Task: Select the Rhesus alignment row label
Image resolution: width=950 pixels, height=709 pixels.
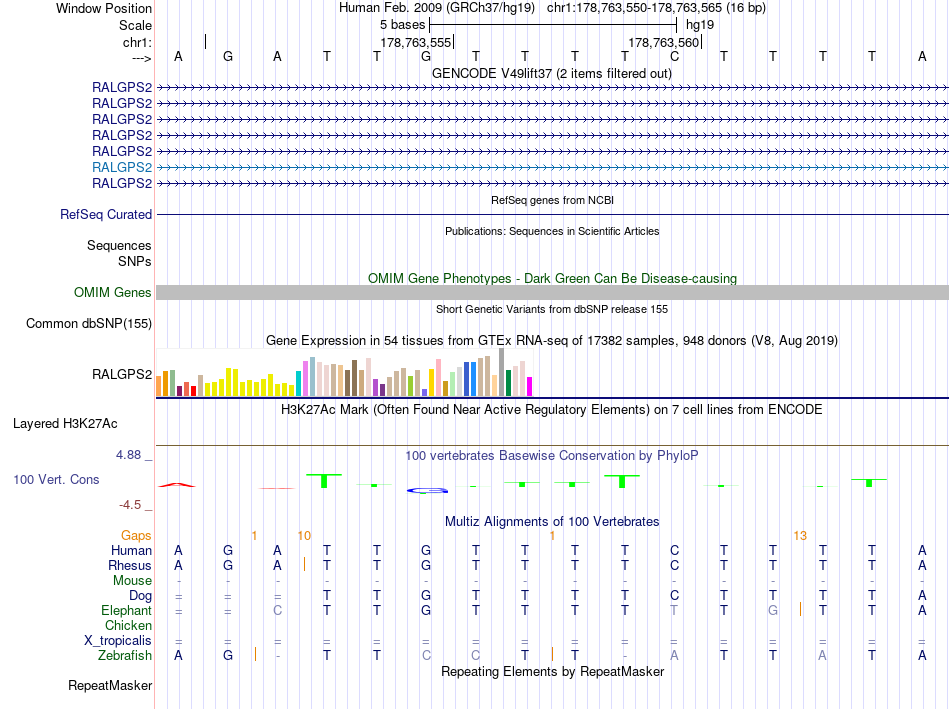Action: pyautogui.click(x=130, y=565)
